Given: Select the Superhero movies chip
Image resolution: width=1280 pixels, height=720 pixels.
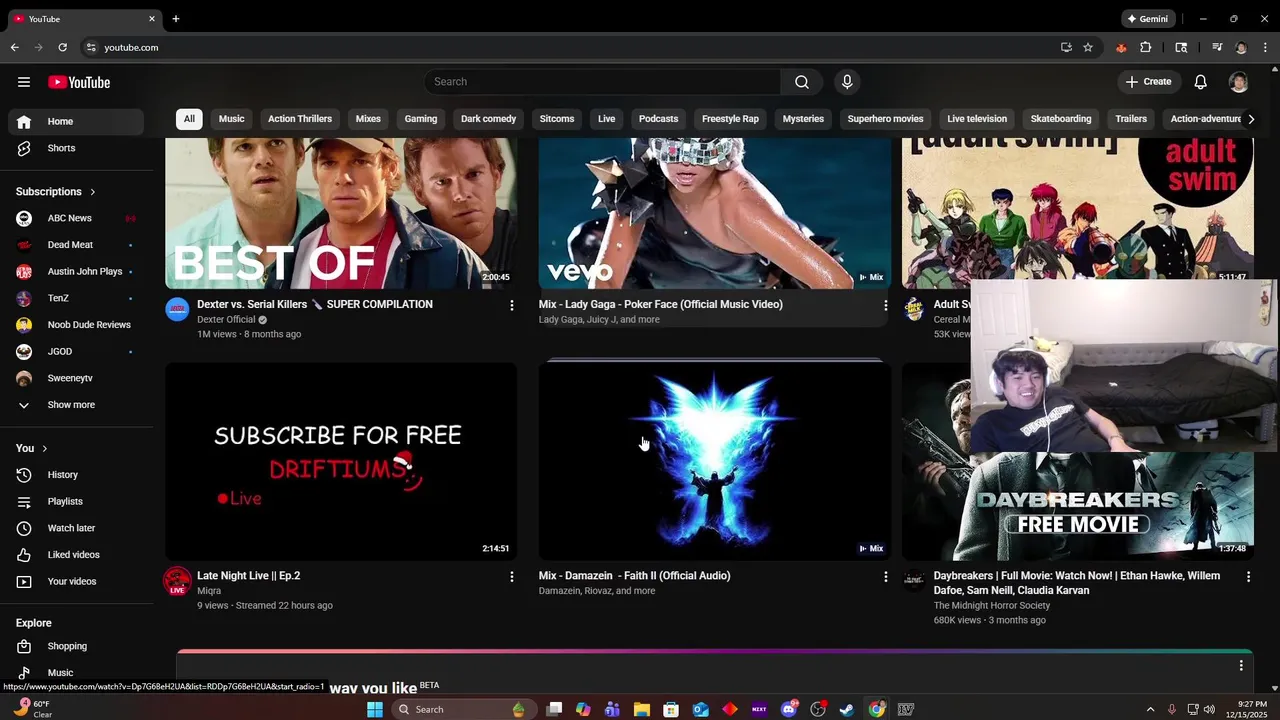Looking at the screenshot, I should click(885, 119).
